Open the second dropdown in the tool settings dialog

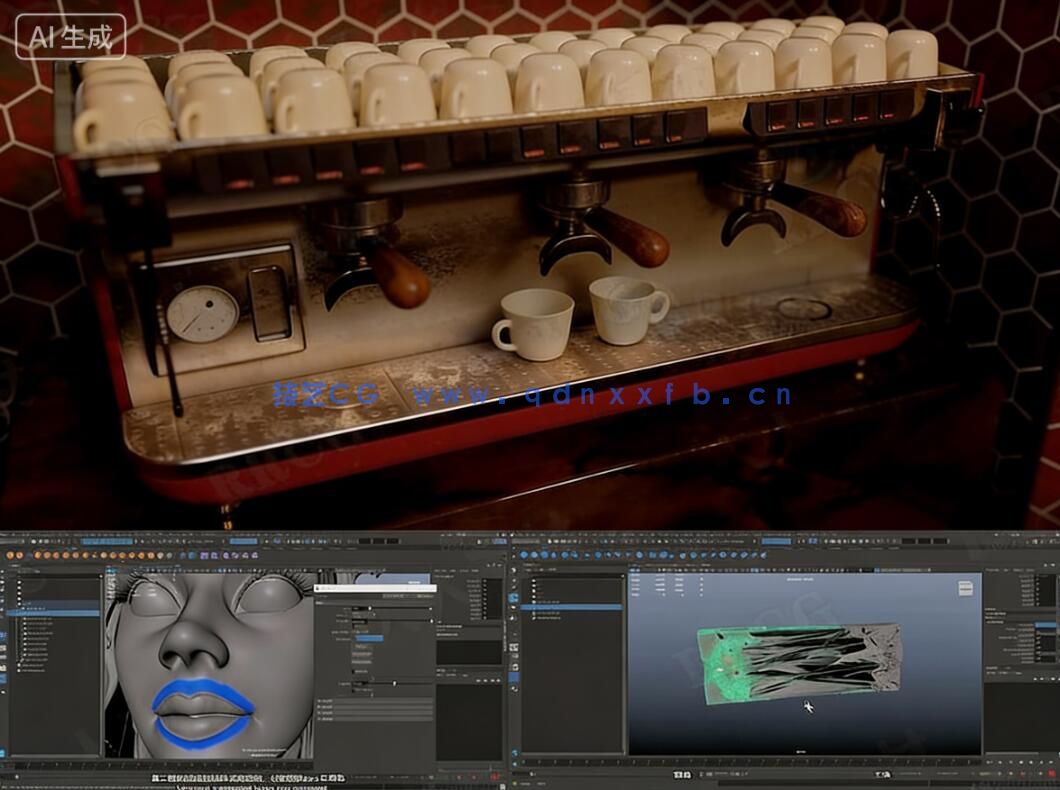(x=365, y=620)
